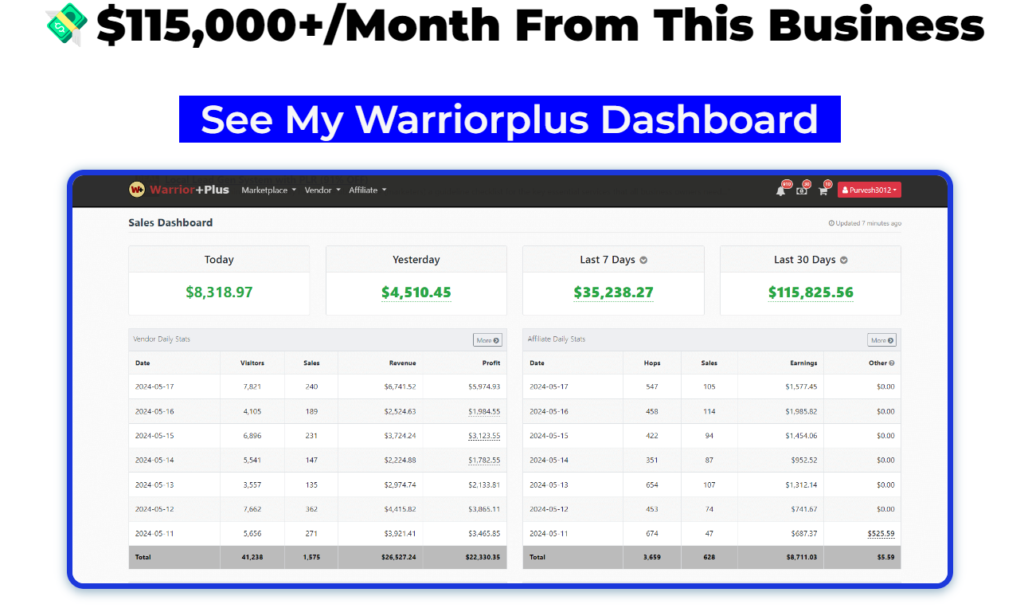Open the Vendor dropdown menu

(322, 190)
